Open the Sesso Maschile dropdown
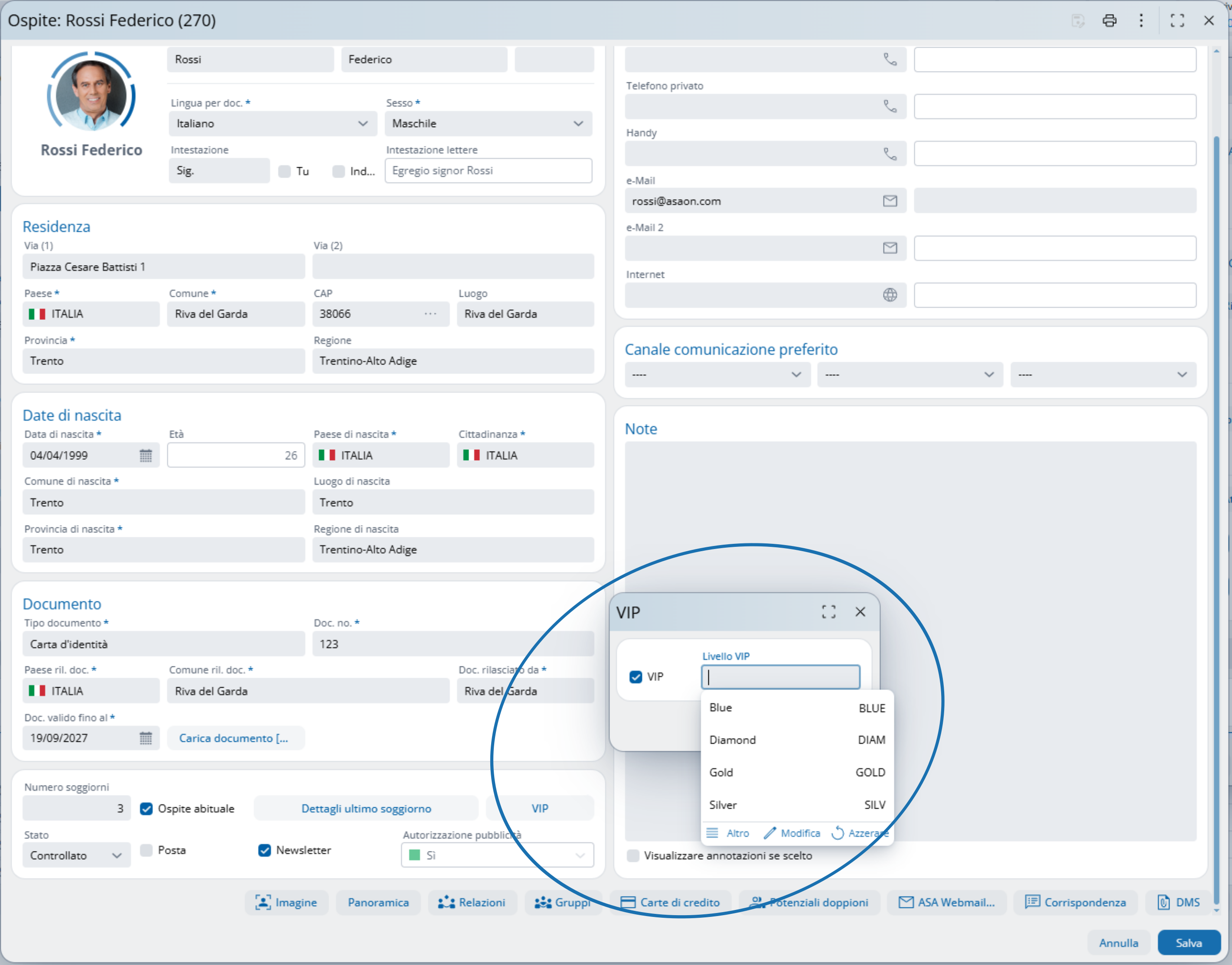 tap(488, 124)
